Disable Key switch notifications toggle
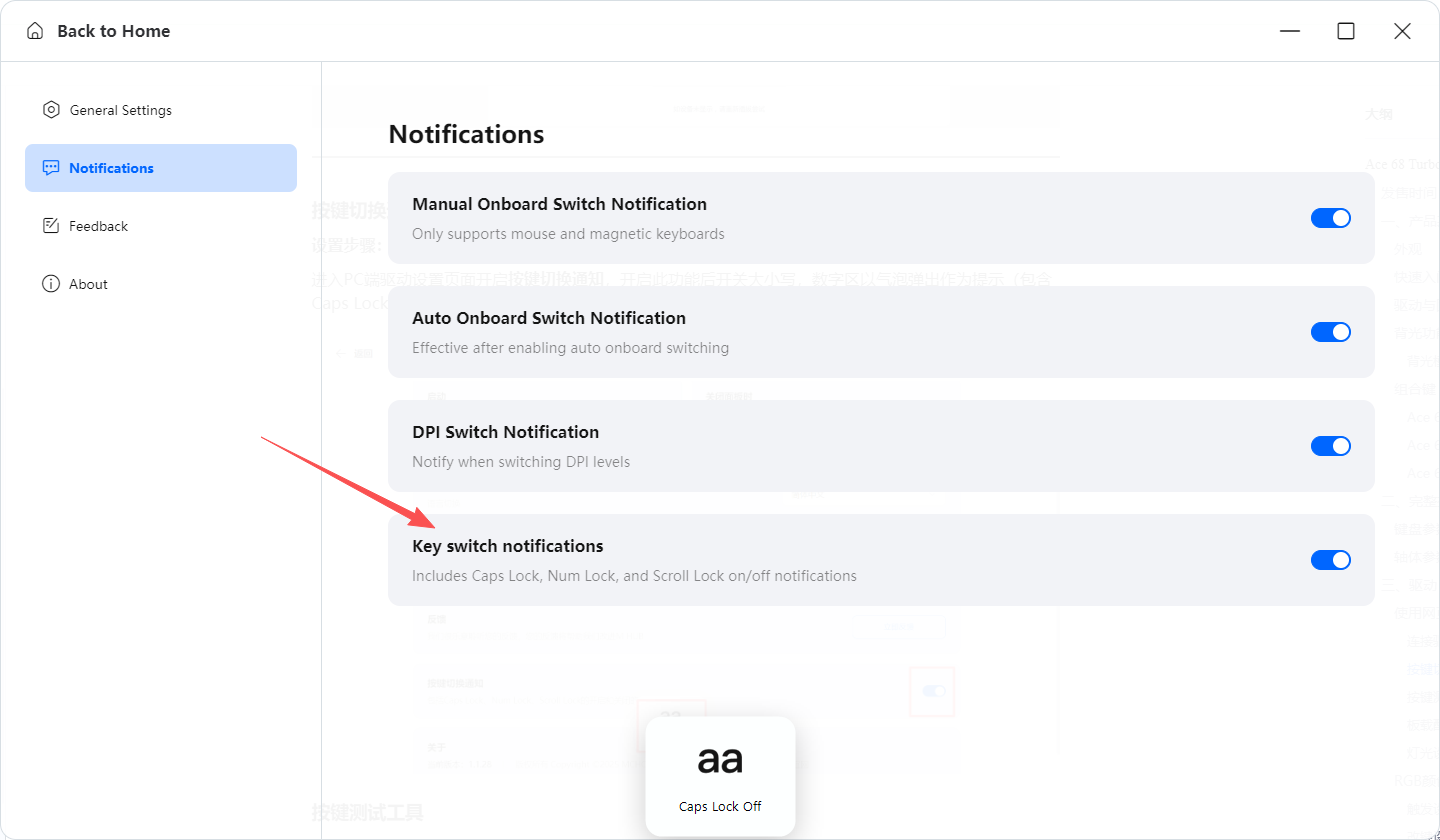 pyautogui.click(x=1331, y=560)
